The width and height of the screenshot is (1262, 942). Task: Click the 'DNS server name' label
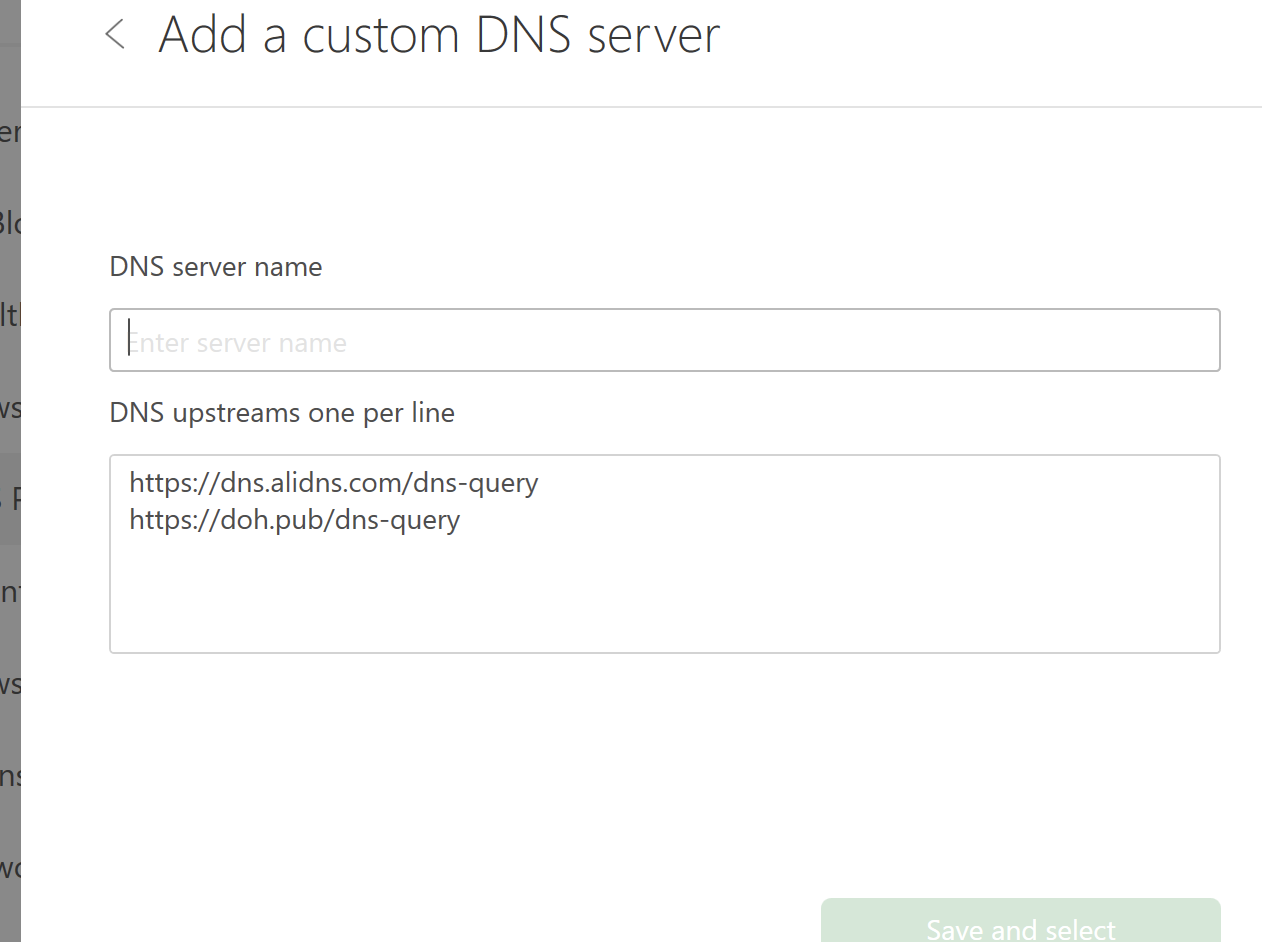pos(216,267)
